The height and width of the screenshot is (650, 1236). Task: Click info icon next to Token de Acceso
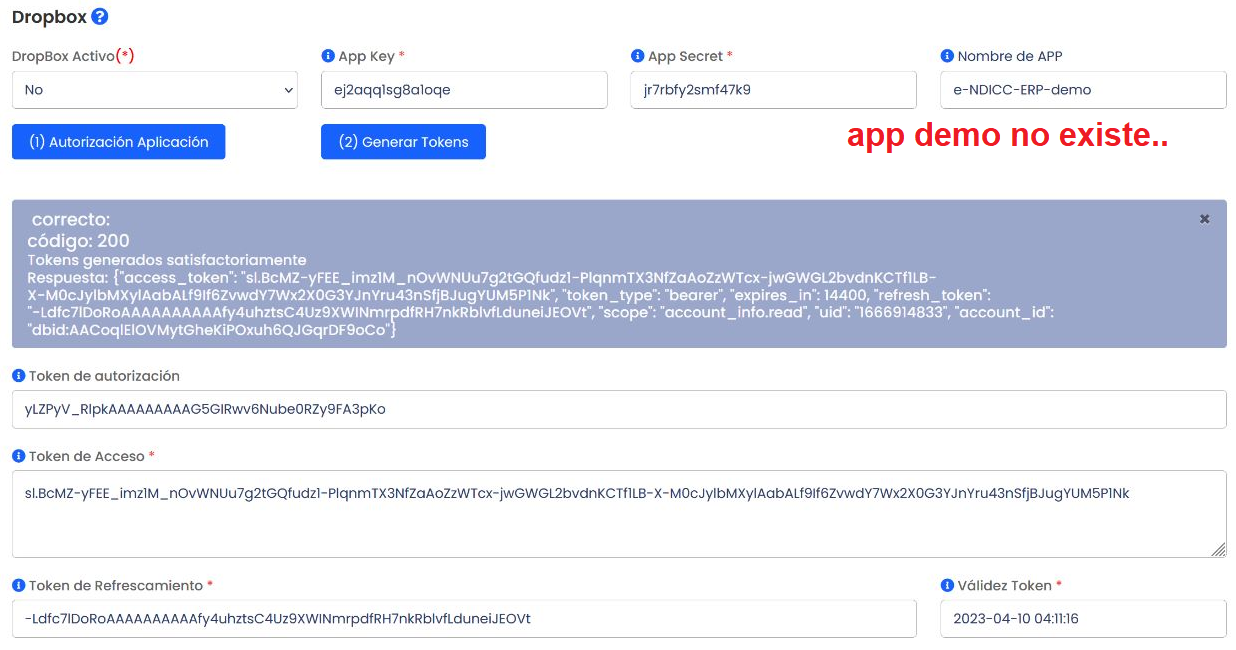click(18, 456)
